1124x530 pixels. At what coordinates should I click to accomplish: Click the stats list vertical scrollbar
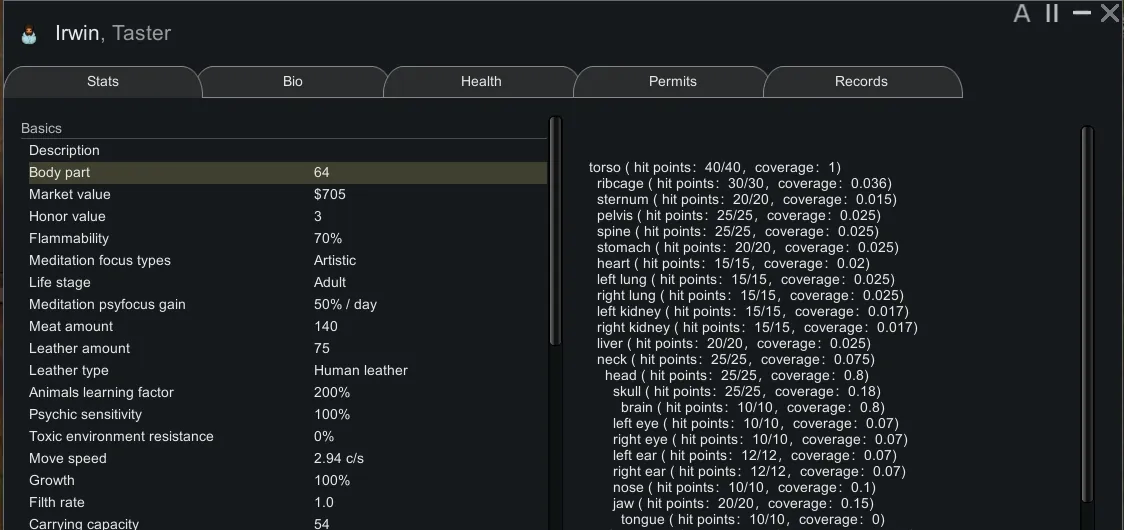point(556,230)
